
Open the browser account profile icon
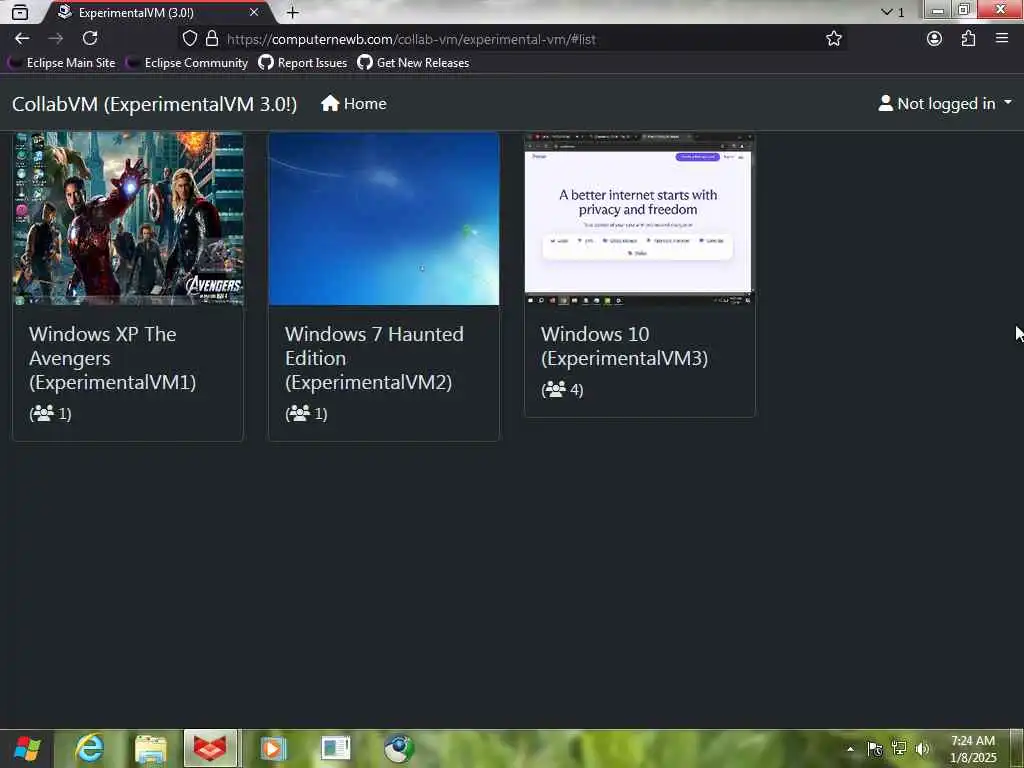pos(935,39)
